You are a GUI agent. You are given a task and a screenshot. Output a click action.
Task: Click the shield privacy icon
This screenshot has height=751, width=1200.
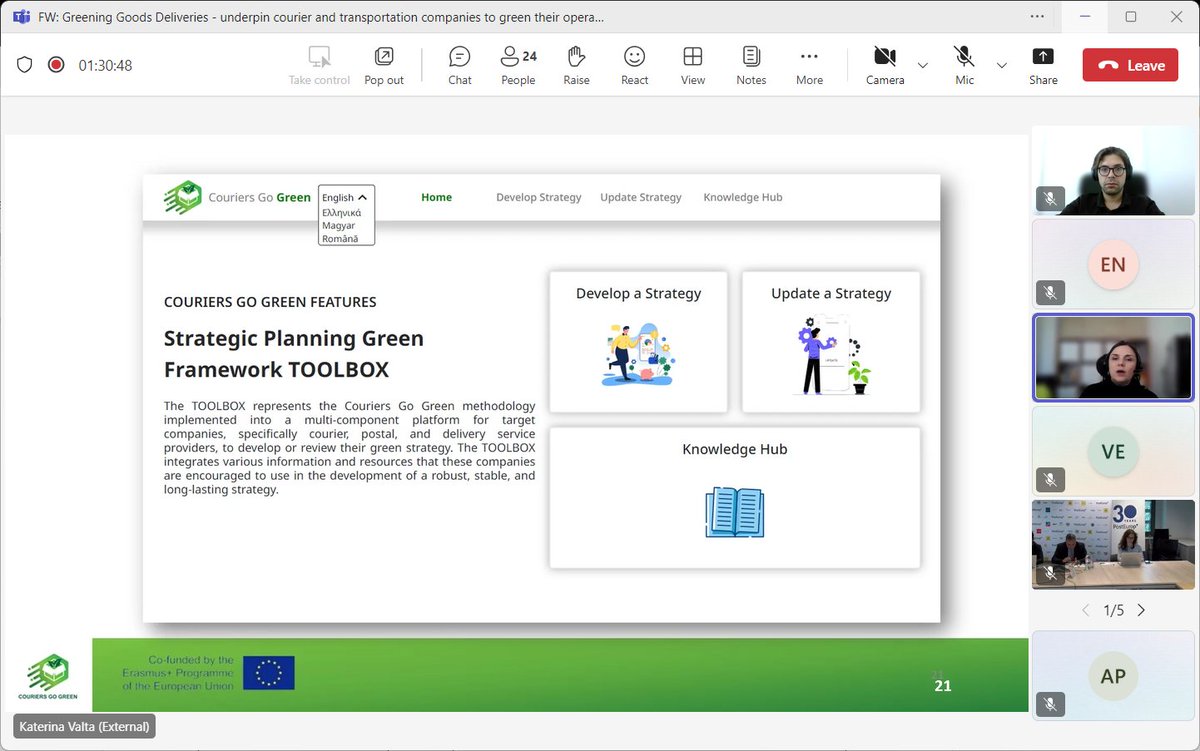coord(25,65)
